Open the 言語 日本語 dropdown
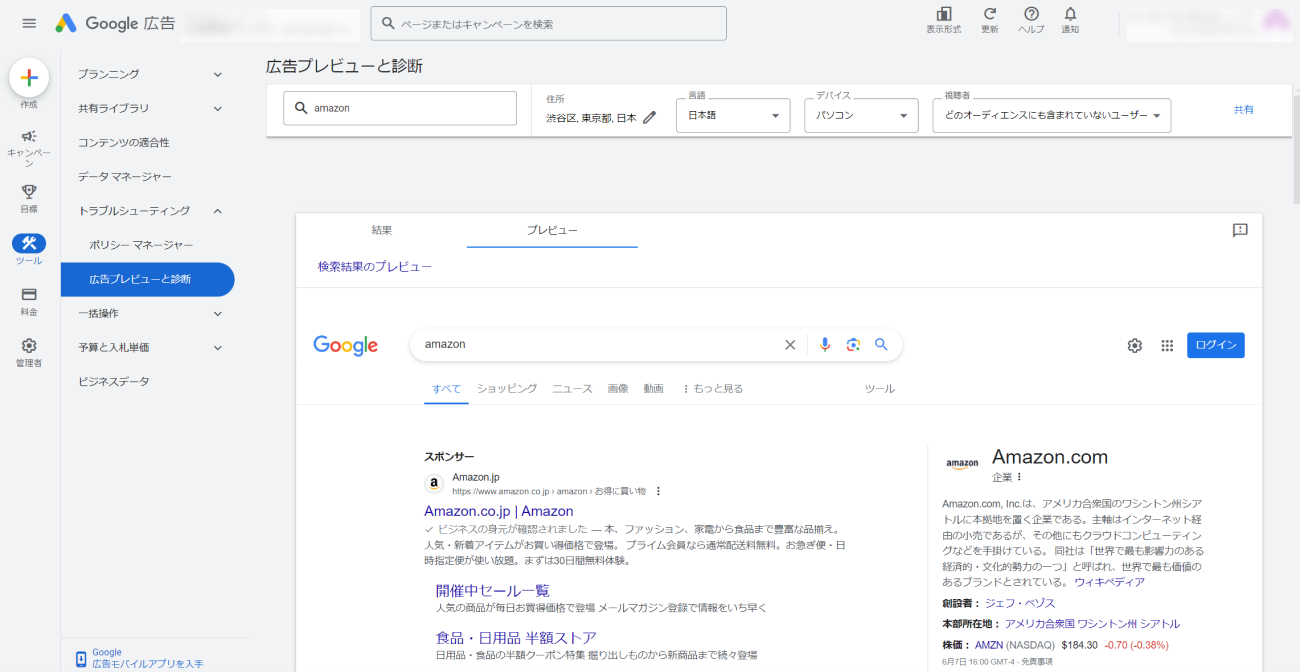Image resolution: width=1300 pixels, height=672 pixels. 734,116
